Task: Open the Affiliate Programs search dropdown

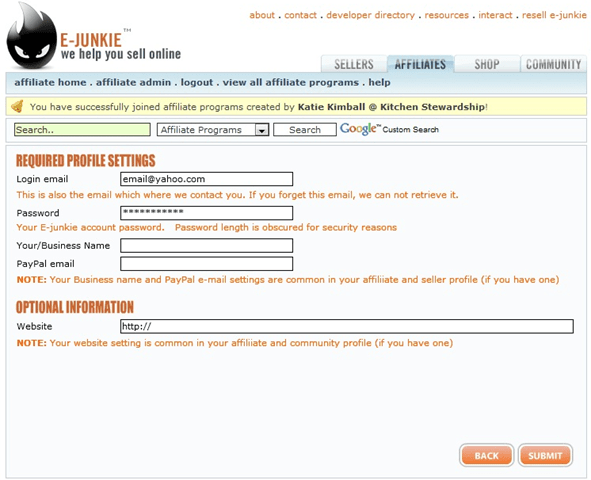Action: (213, 130)
